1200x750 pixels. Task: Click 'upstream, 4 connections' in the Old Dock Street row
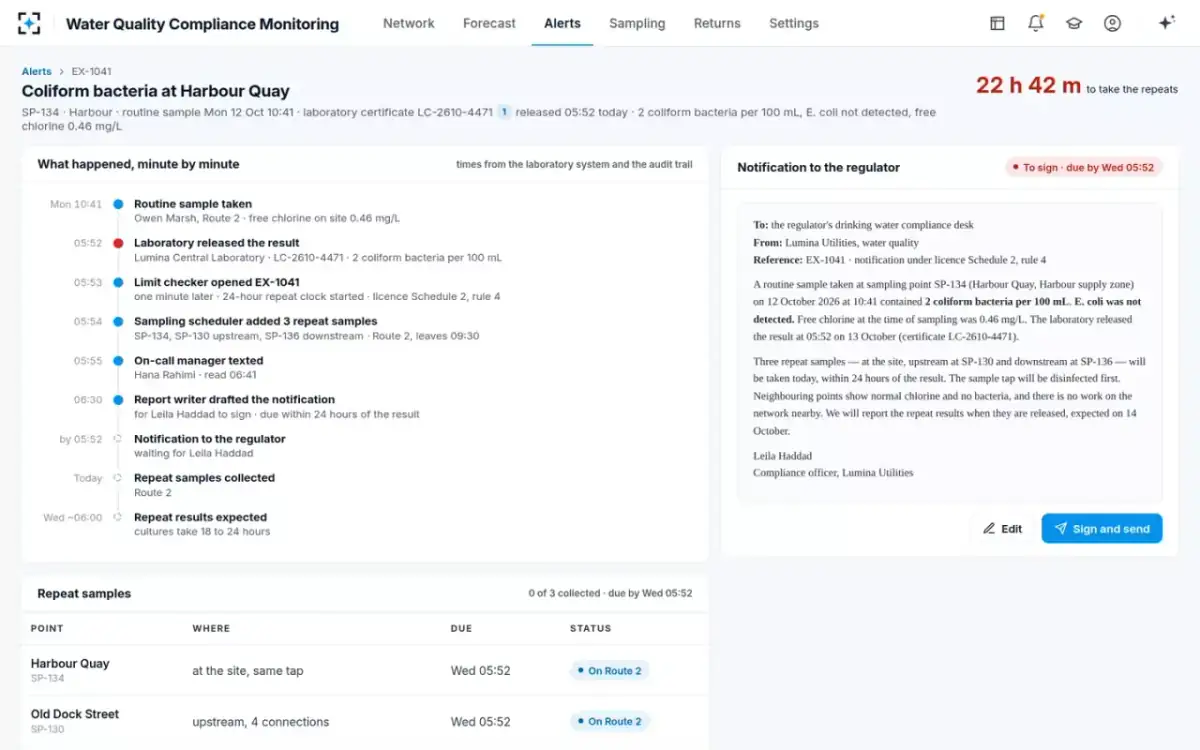click(x=260, y=722)
